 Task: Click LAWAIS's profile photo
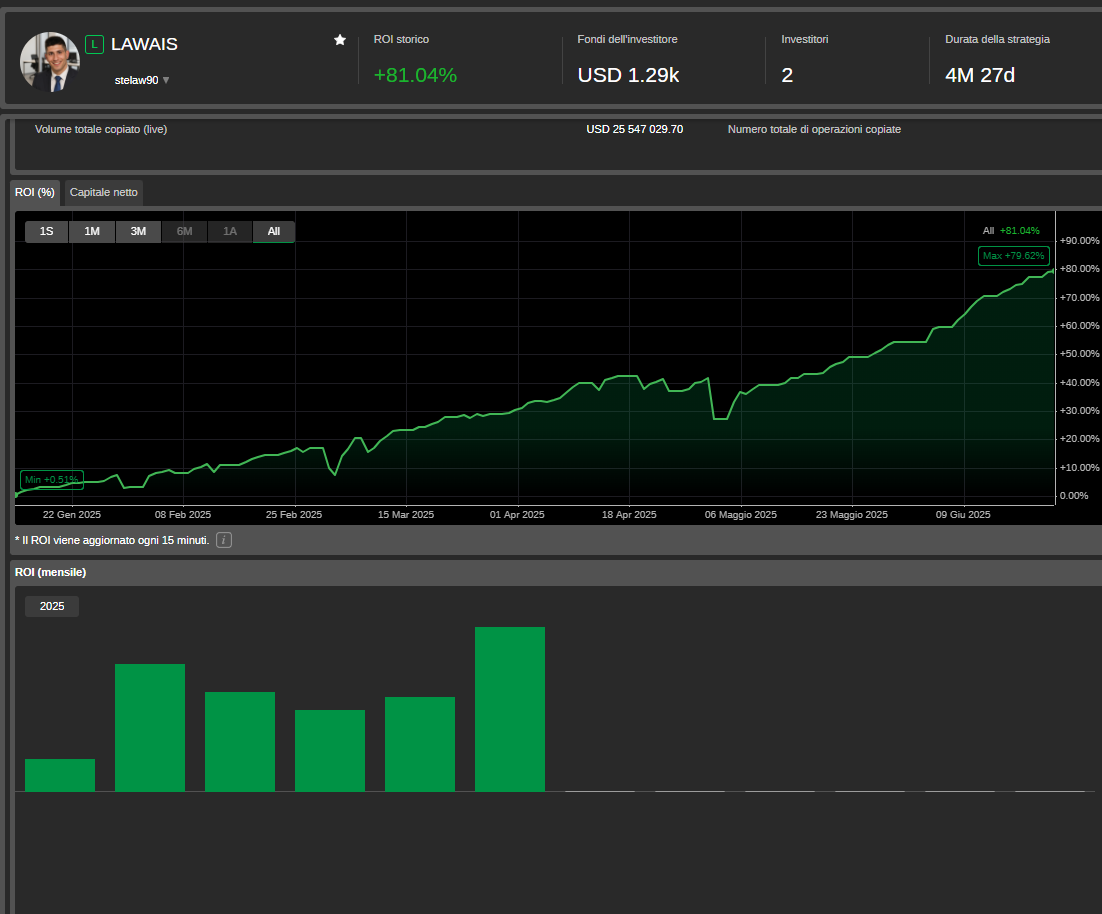click(49, 61)
